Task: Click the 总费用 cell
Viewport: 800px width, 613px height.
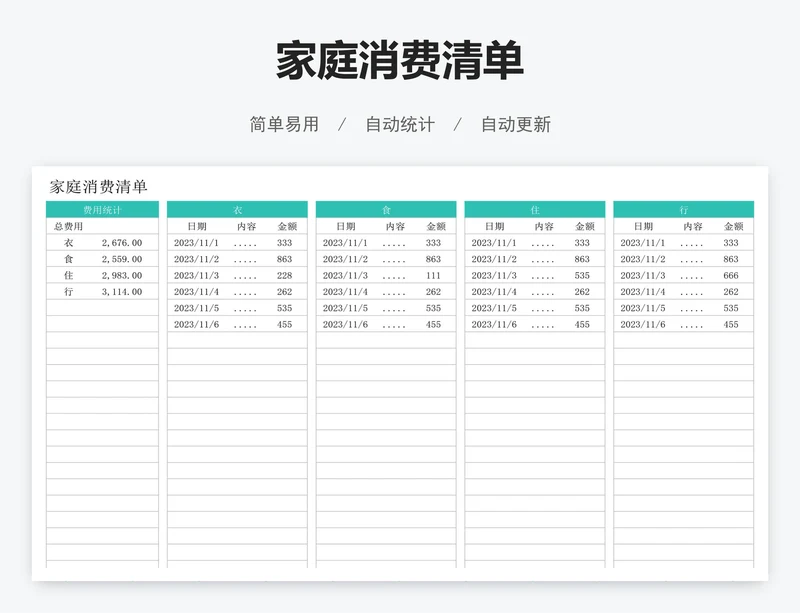Action: point(68,227)
